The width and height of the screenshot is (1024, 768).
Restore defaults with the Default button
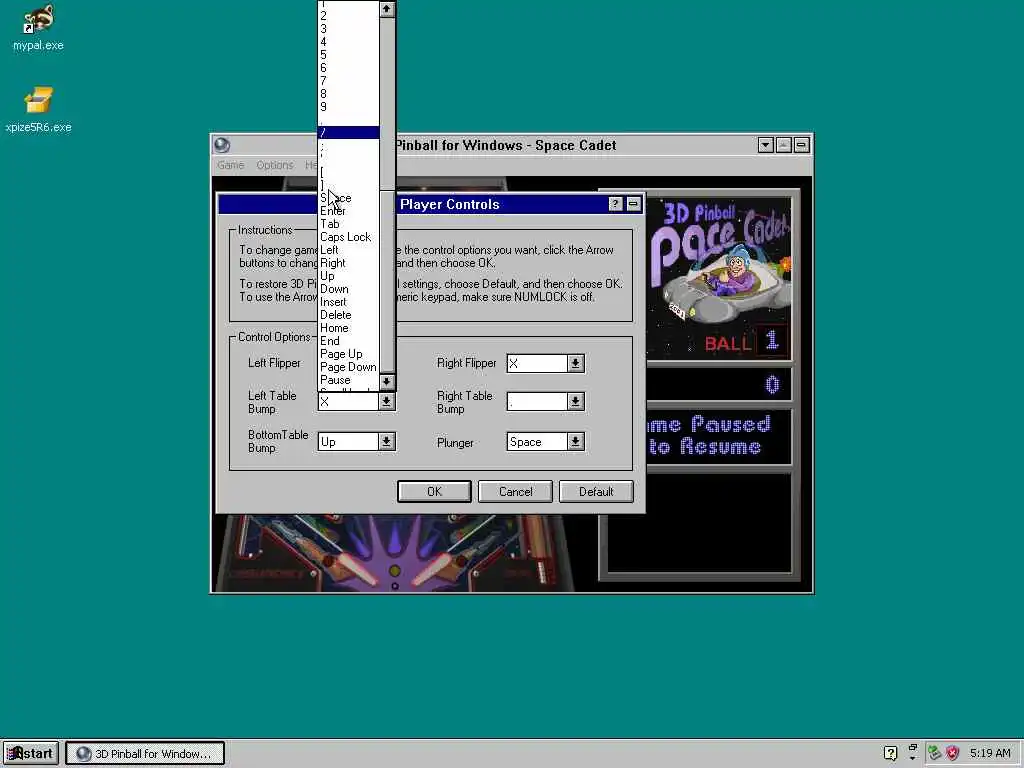(x=596, y=492)
